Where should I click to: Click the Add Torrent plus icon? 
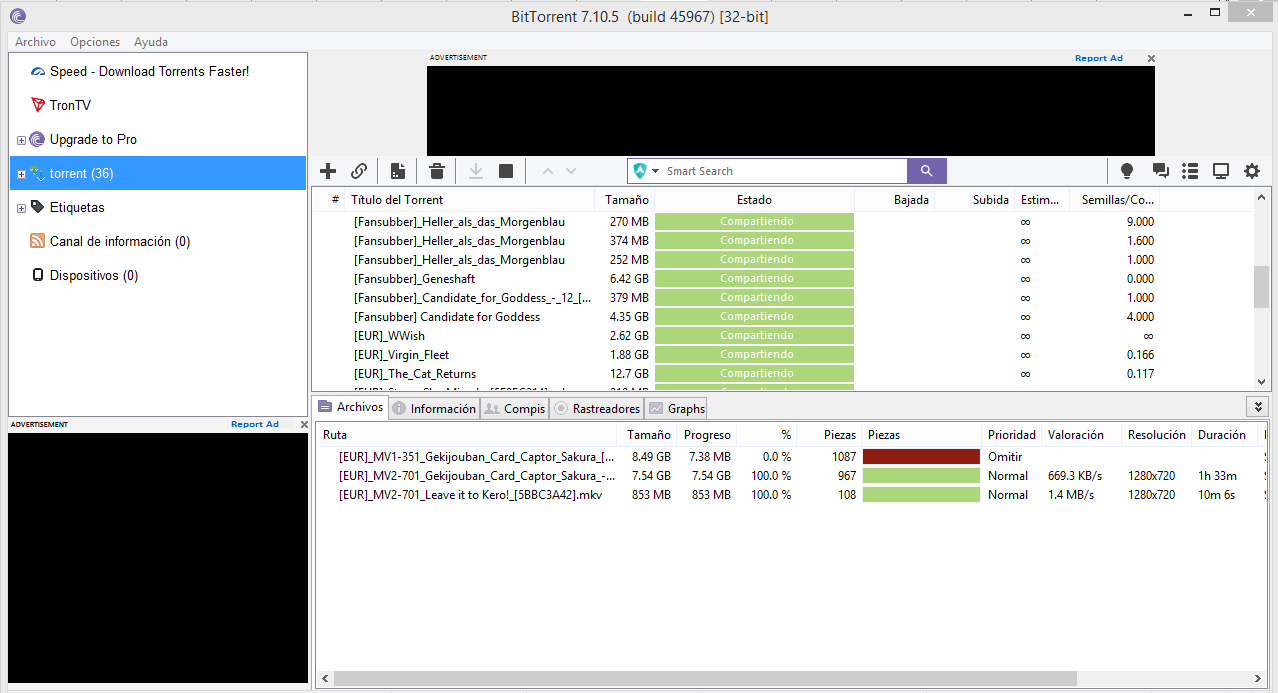328,171
